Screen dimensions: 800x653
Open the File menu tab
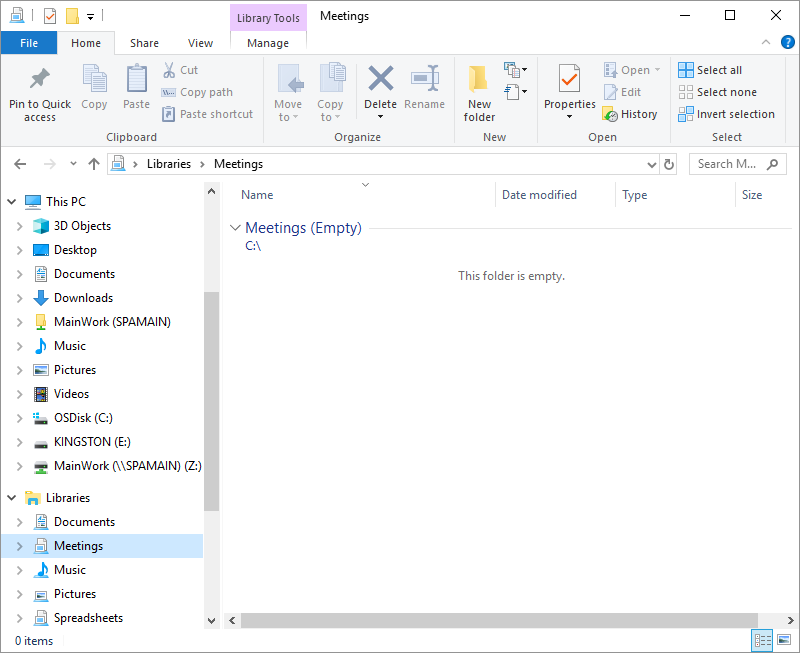[x=29, y=43]
